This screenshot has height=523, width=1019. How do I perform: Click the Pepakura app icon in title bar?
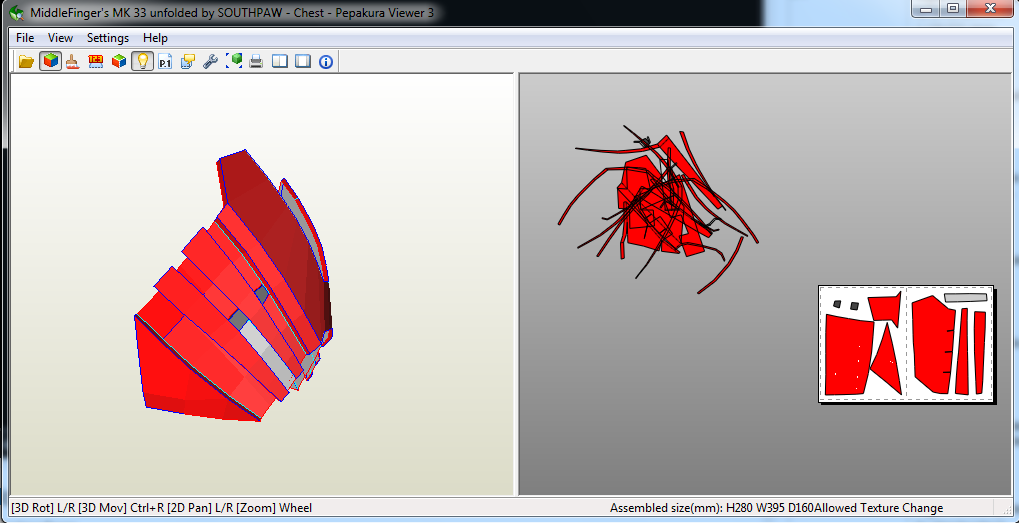(17, 12)
